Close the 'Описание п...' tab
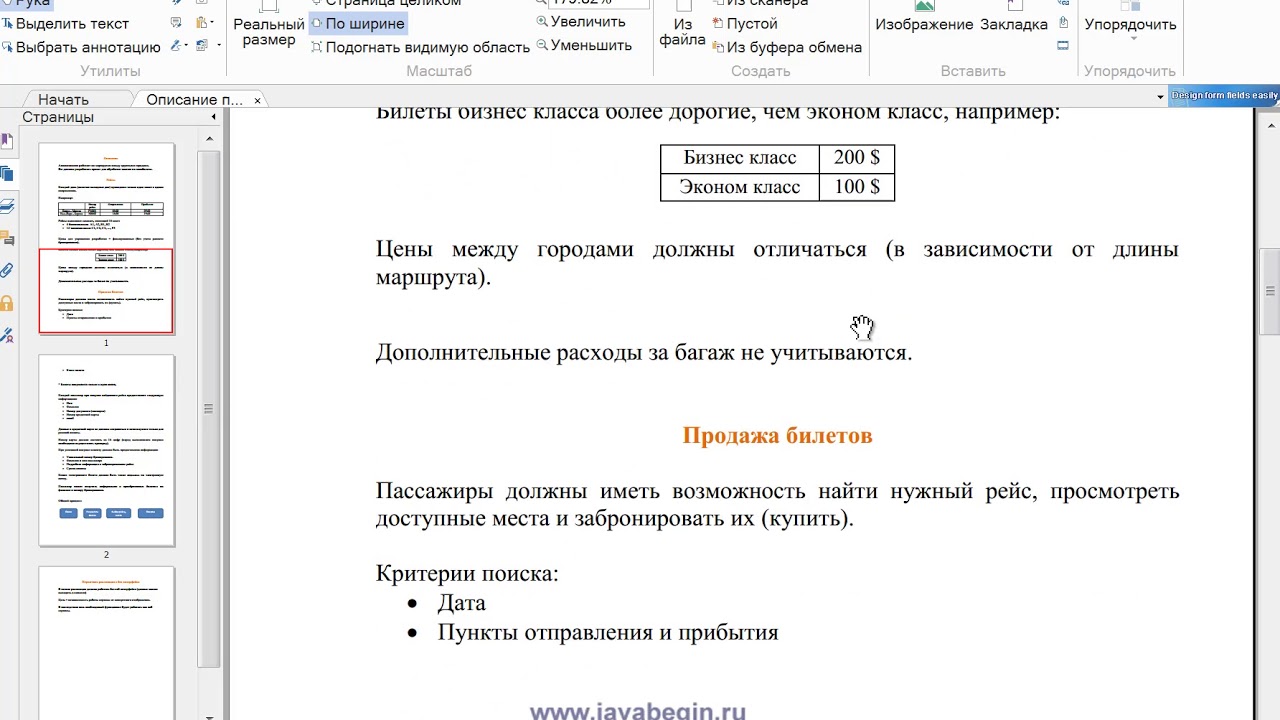 (x=257, y=100)
